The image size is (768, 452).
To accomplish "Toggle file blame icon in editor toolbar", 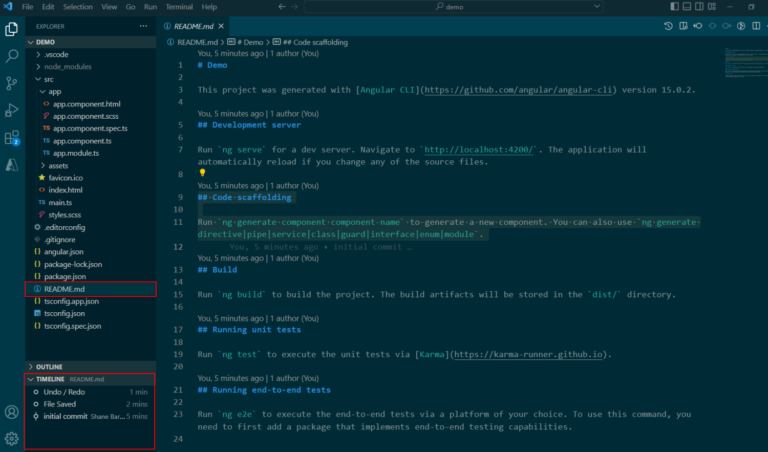I will click(x=741, y=26).
